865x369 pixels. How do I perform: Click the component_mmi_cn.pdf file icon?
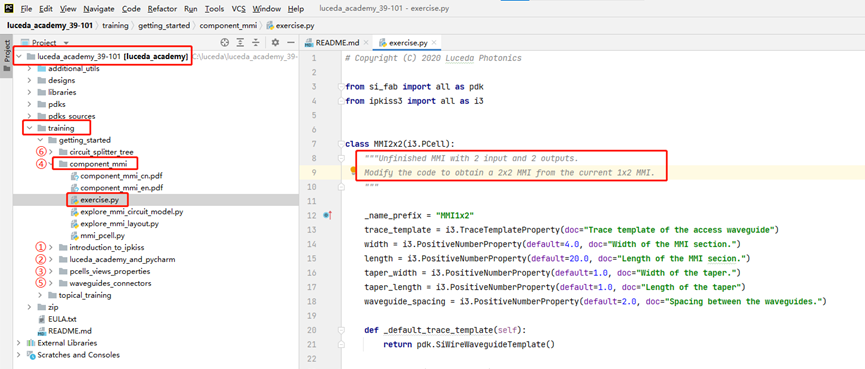75,176
